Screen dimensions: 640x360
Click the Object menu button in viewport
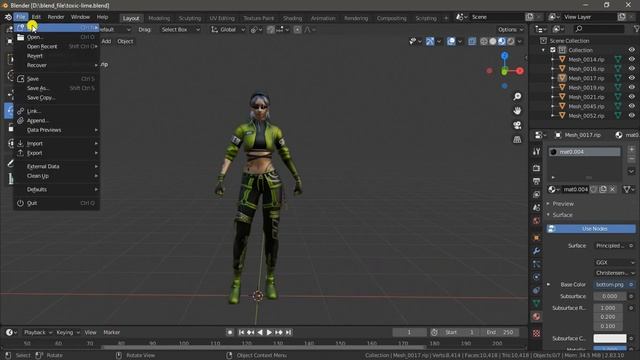point(125,41)
